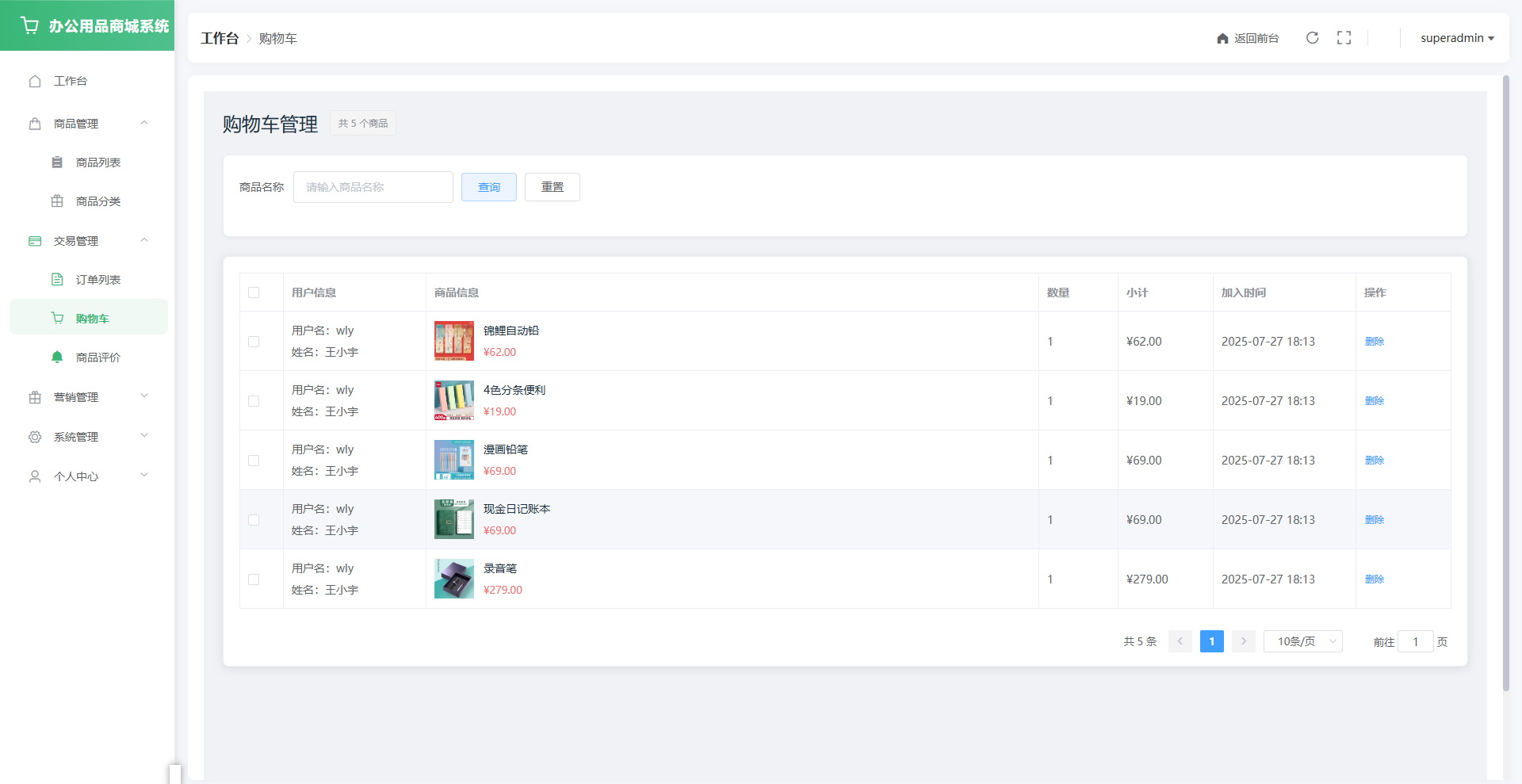
Task: Click the 漫画铅笔 product thumbnail
Action: pos(453,460)
